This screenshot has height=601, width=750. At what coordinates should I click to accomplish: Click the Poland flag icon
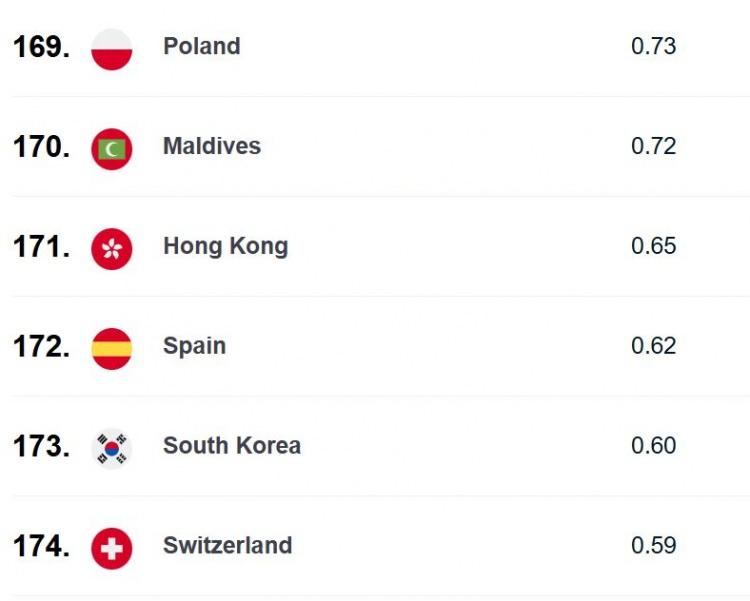click(111, 49)
